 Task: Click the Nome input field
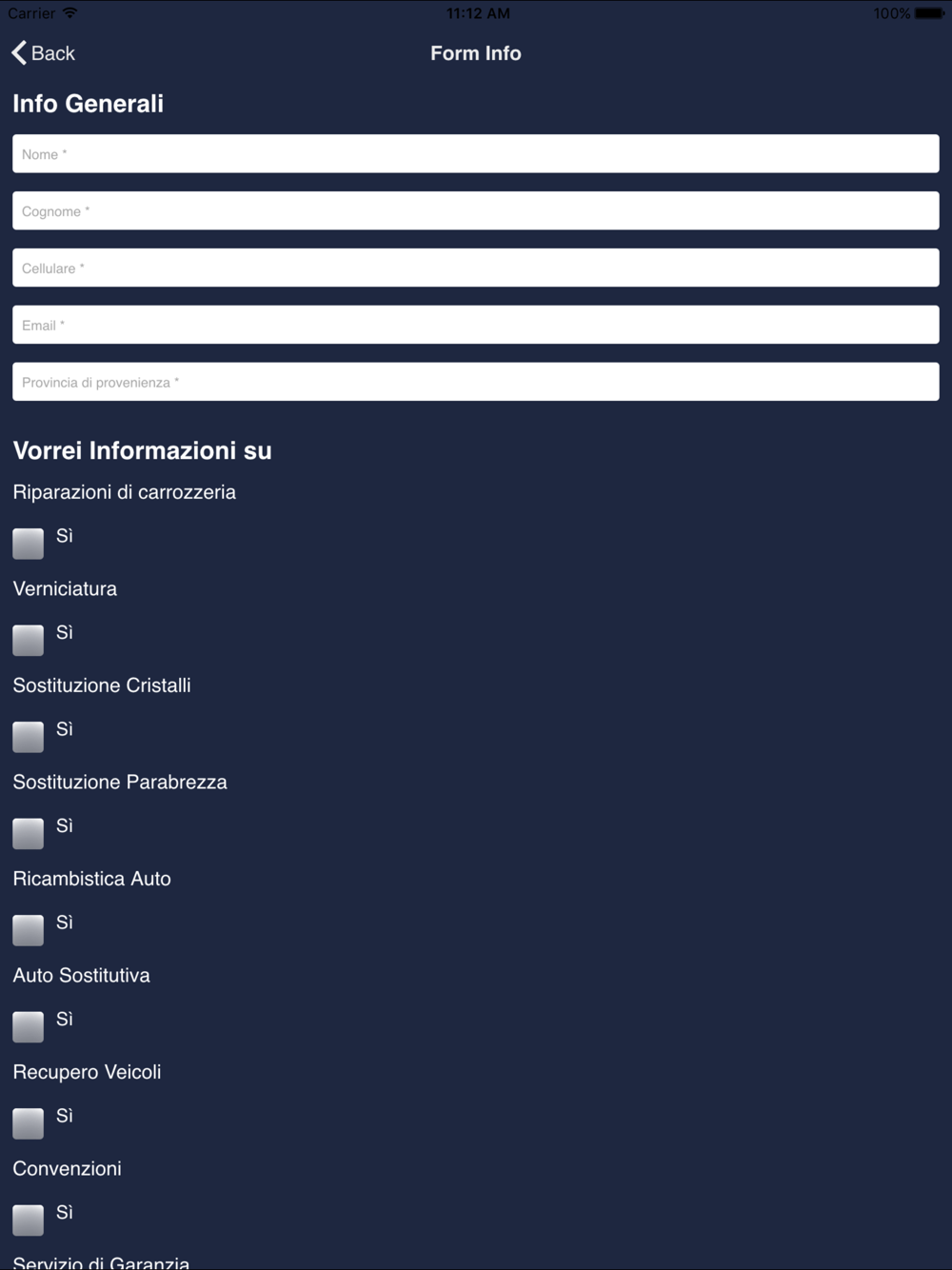pos(476,154)
